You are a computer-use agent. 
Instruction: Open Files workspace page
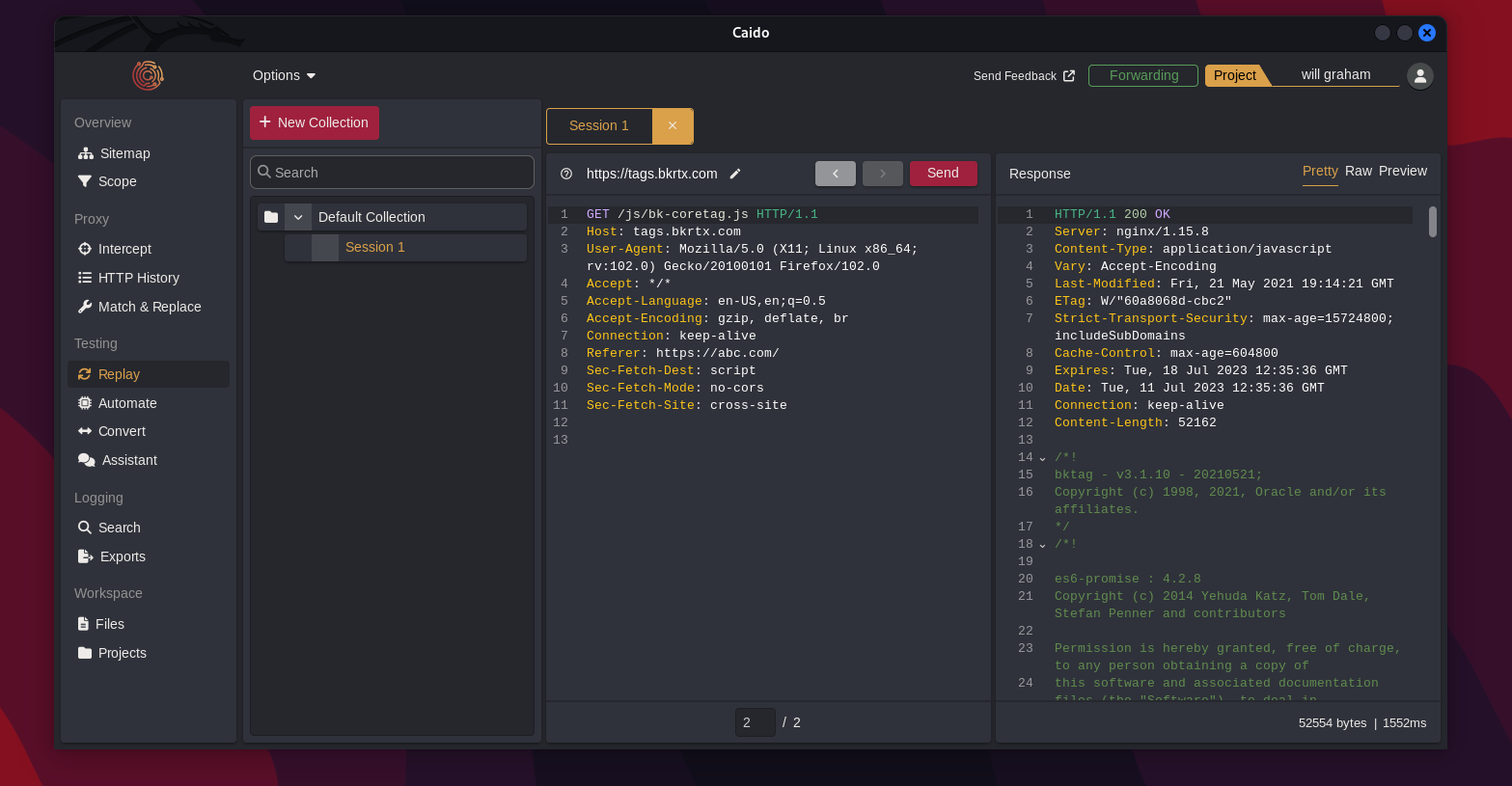click(x=100, y=624)
